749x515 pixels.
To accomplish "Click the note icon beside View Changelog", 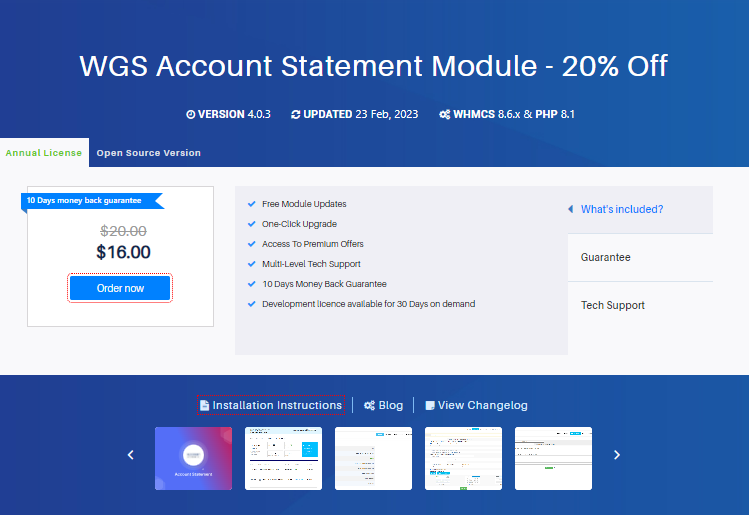I will pos(430,405).
